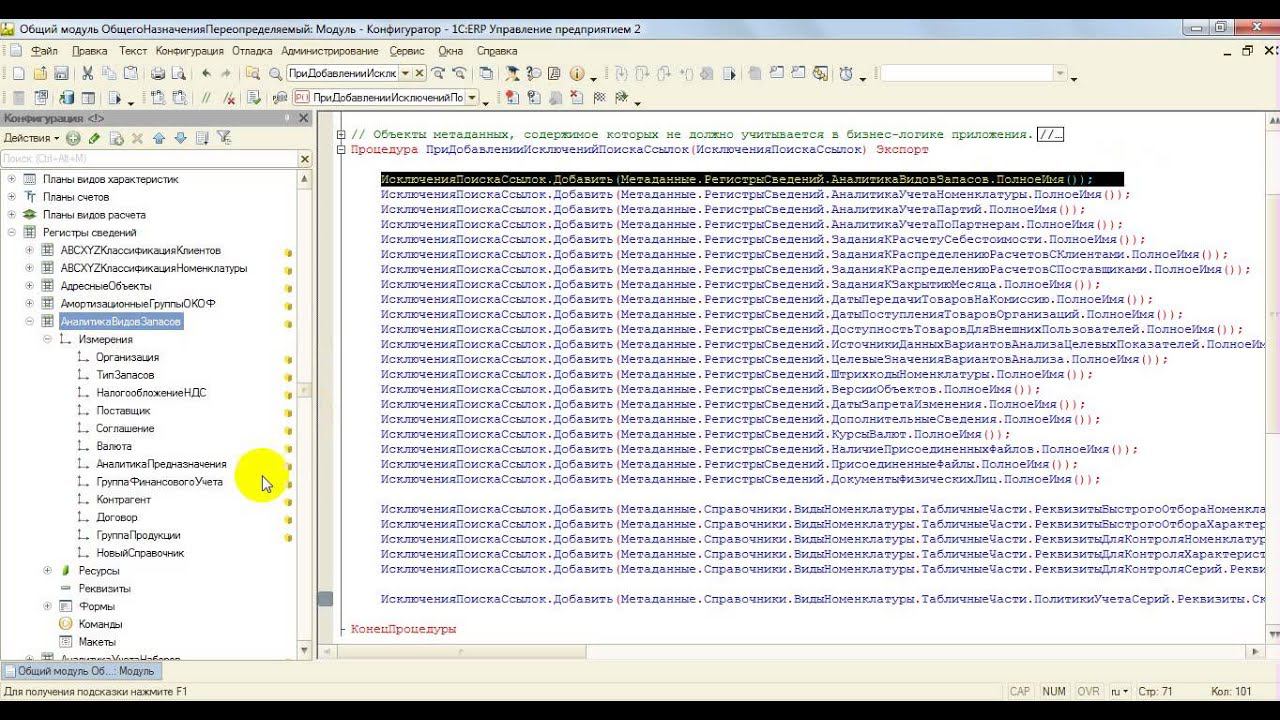Close the Configuration panel with X
Image resolution: width=1280 pixels, height=720 pixels.
[x=305, y=118]
